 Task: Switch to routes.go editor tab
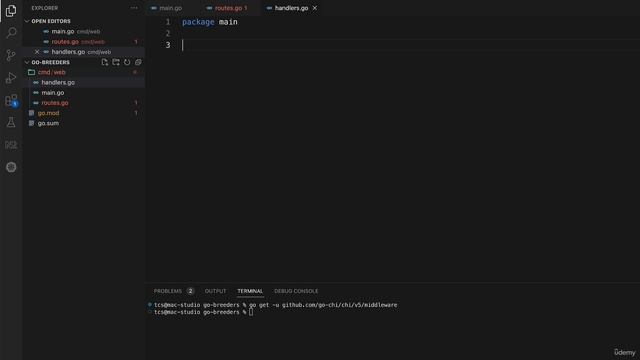pyautogui.click(x=231, y=8)
